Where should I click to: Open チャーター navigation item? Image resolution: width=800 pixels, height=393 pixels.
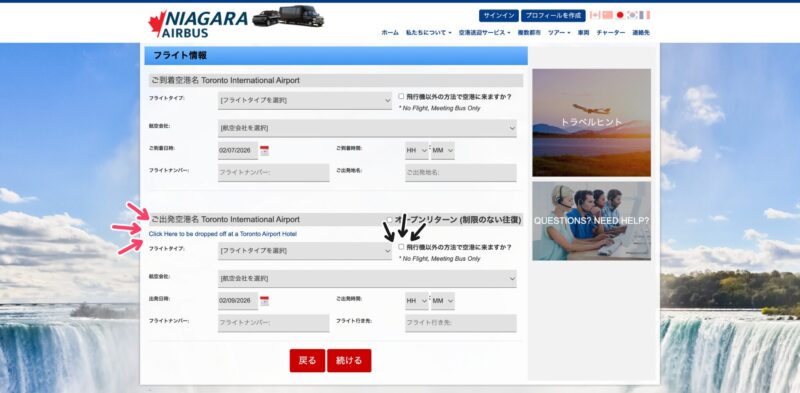pos(611,33)
